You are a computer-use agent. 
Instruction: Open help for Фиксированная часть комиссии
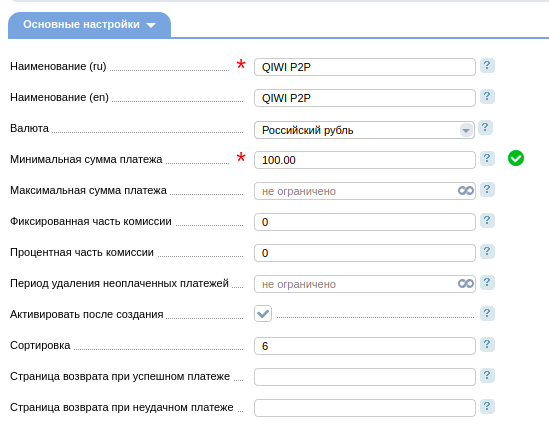[x=487, y=221]
